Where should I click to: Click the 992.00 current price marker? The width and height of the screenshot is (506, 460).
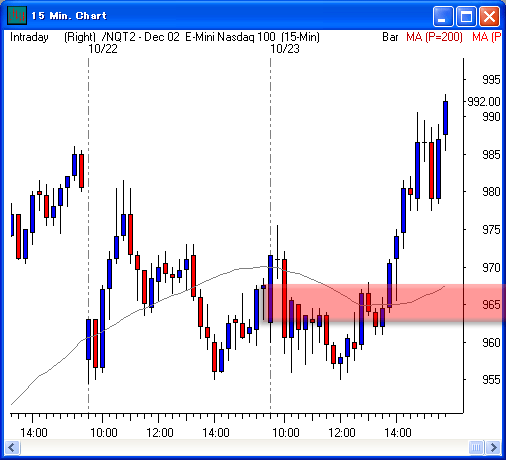pos(484,101)
